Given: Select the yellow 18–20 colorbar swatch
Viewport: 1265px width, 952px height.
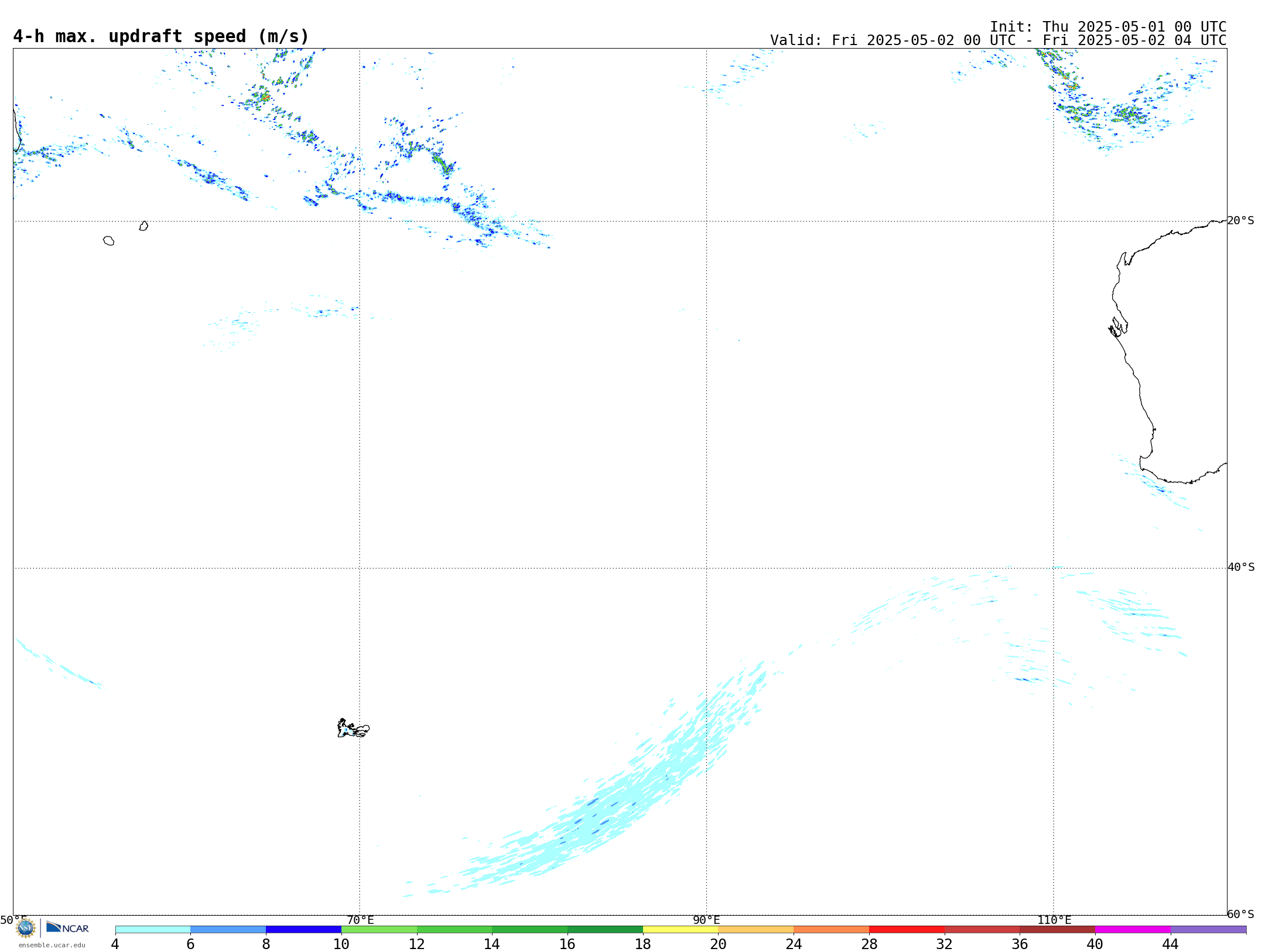Looking at the screenshot, I should (681, 929).
